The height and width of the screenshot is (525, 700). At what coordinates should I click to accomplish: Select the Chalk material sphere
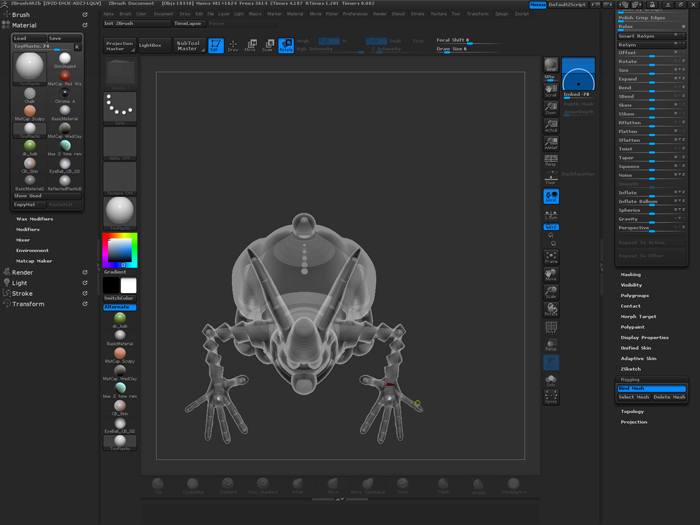pyautogui.click(x=29, y=95)
